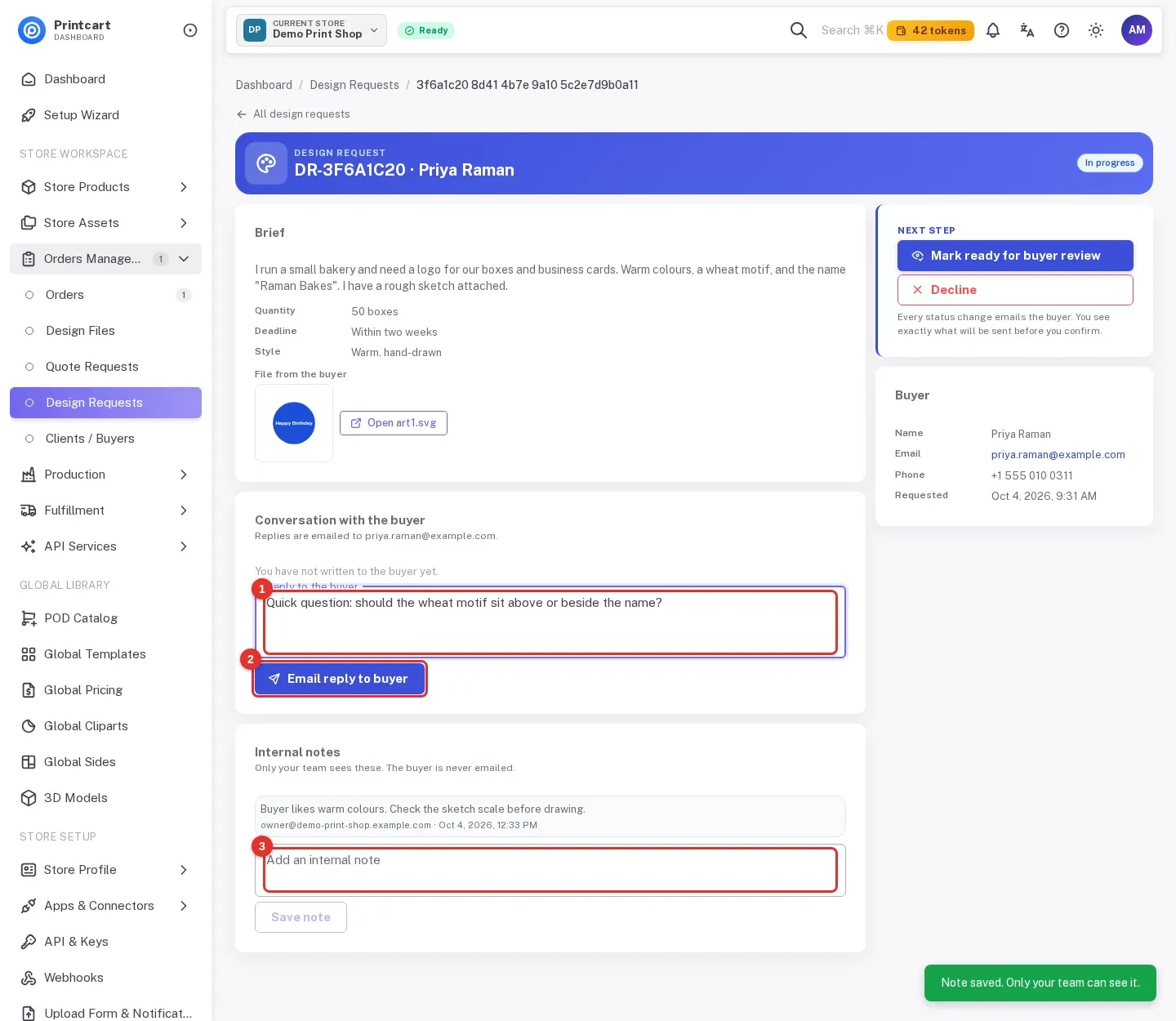Open the art1.svg file
The width and height of the screenshot is (1176, 1021).
(x=394, y=423)
